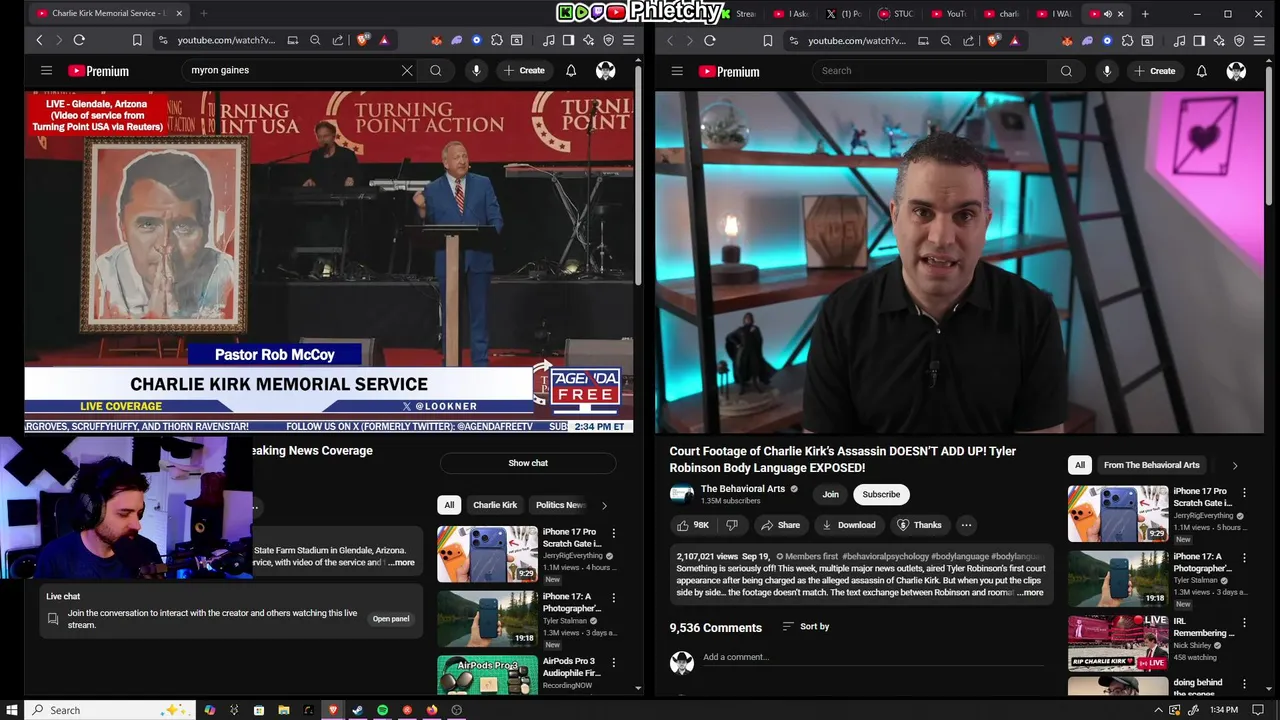Open Brave Shields in right browser address bar
The height and width of the screenshot is (720, 1280).
[993, 40]
